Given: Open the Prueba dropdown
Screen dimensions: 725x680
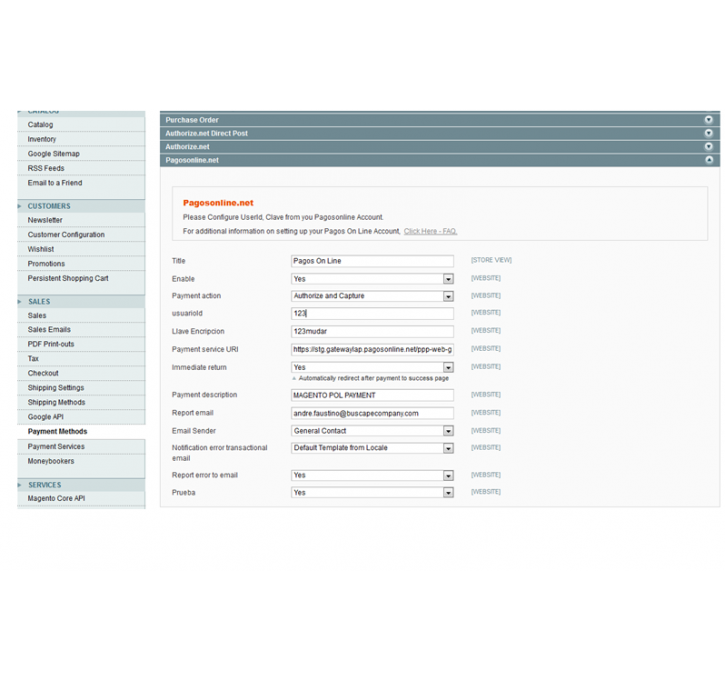Looking at the screenshot, I should [372, 493].
